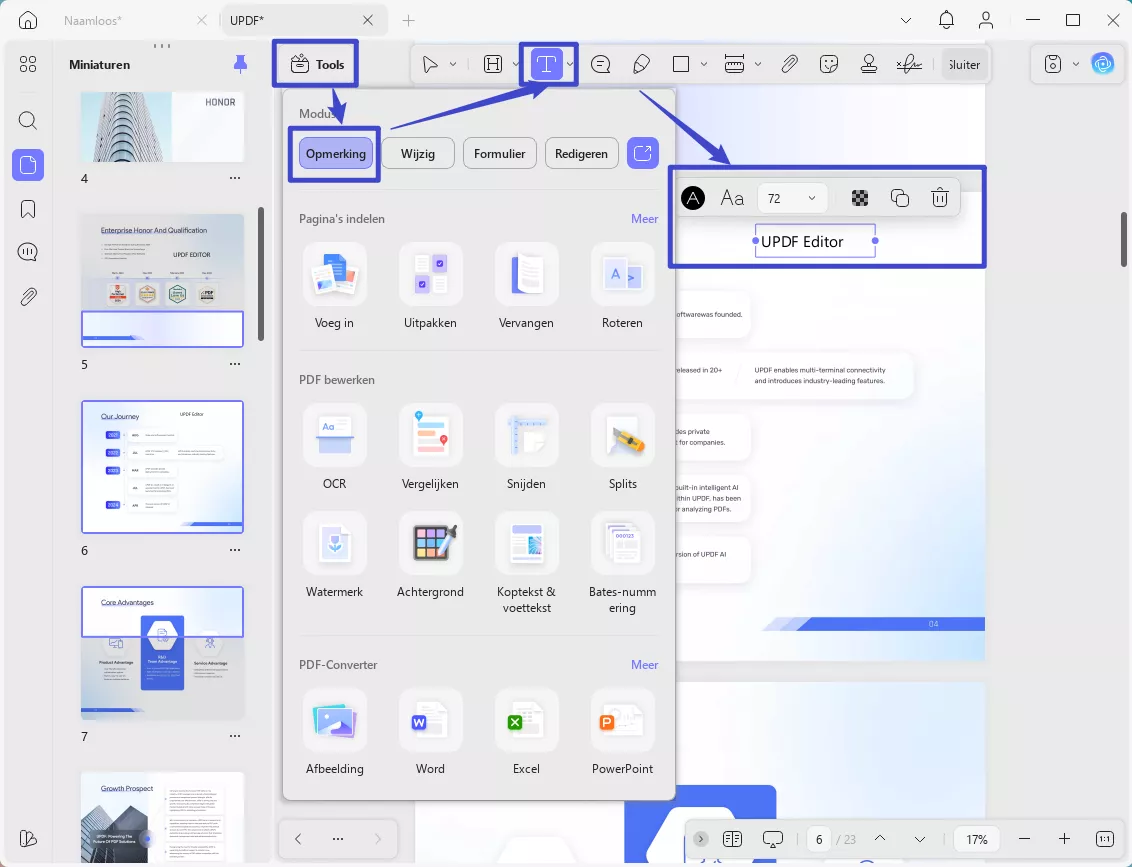Duplicate the text comment with copy icon
Image resolution: width=1132 pixels, height=867 pixels.
click(x=900, y=198)
